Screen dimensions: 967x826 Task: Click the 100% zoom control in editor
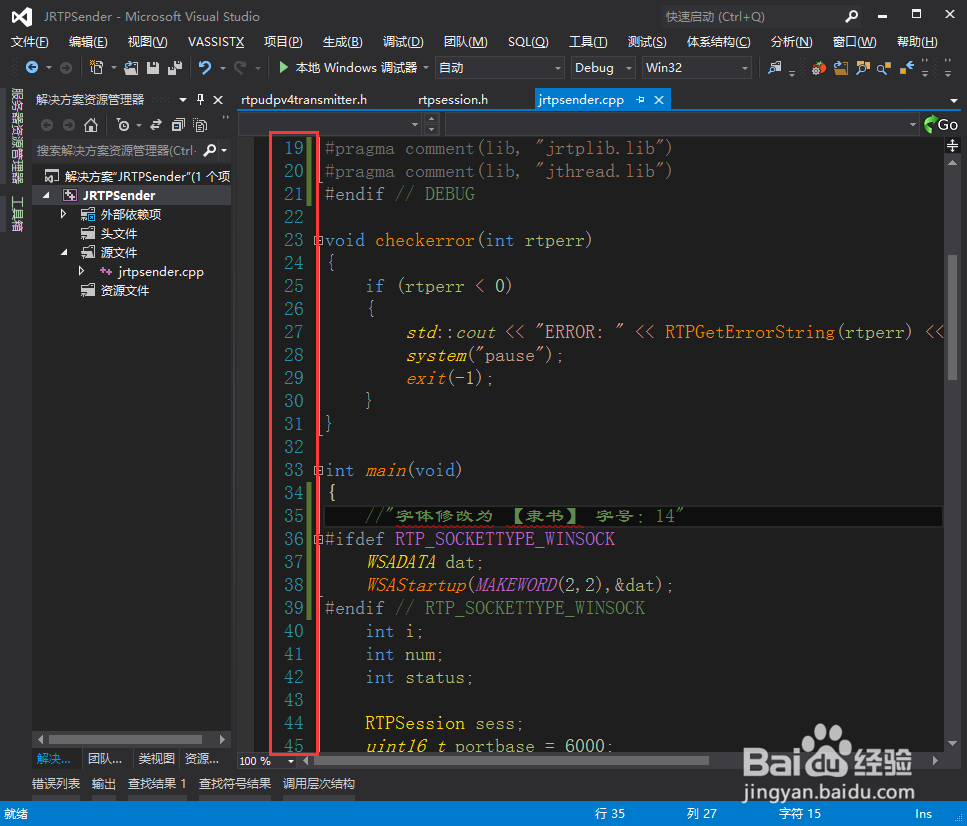256,760
